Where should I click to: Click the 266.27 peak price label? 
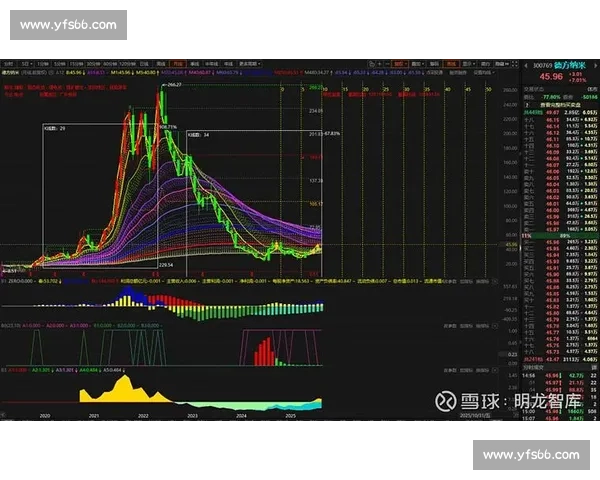pyautogui.click(x=172, y=85)
